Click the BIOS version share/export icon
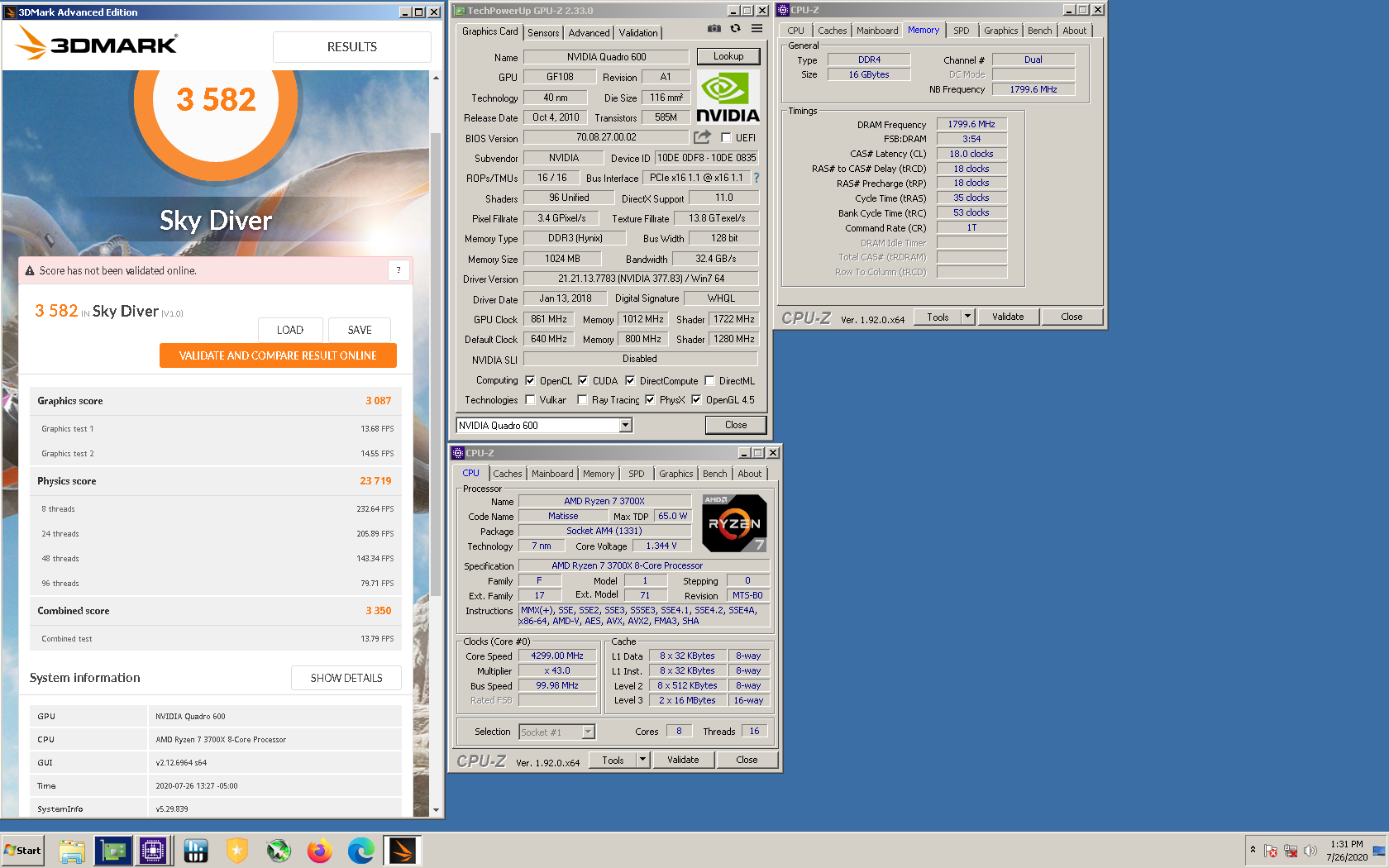 702,137
